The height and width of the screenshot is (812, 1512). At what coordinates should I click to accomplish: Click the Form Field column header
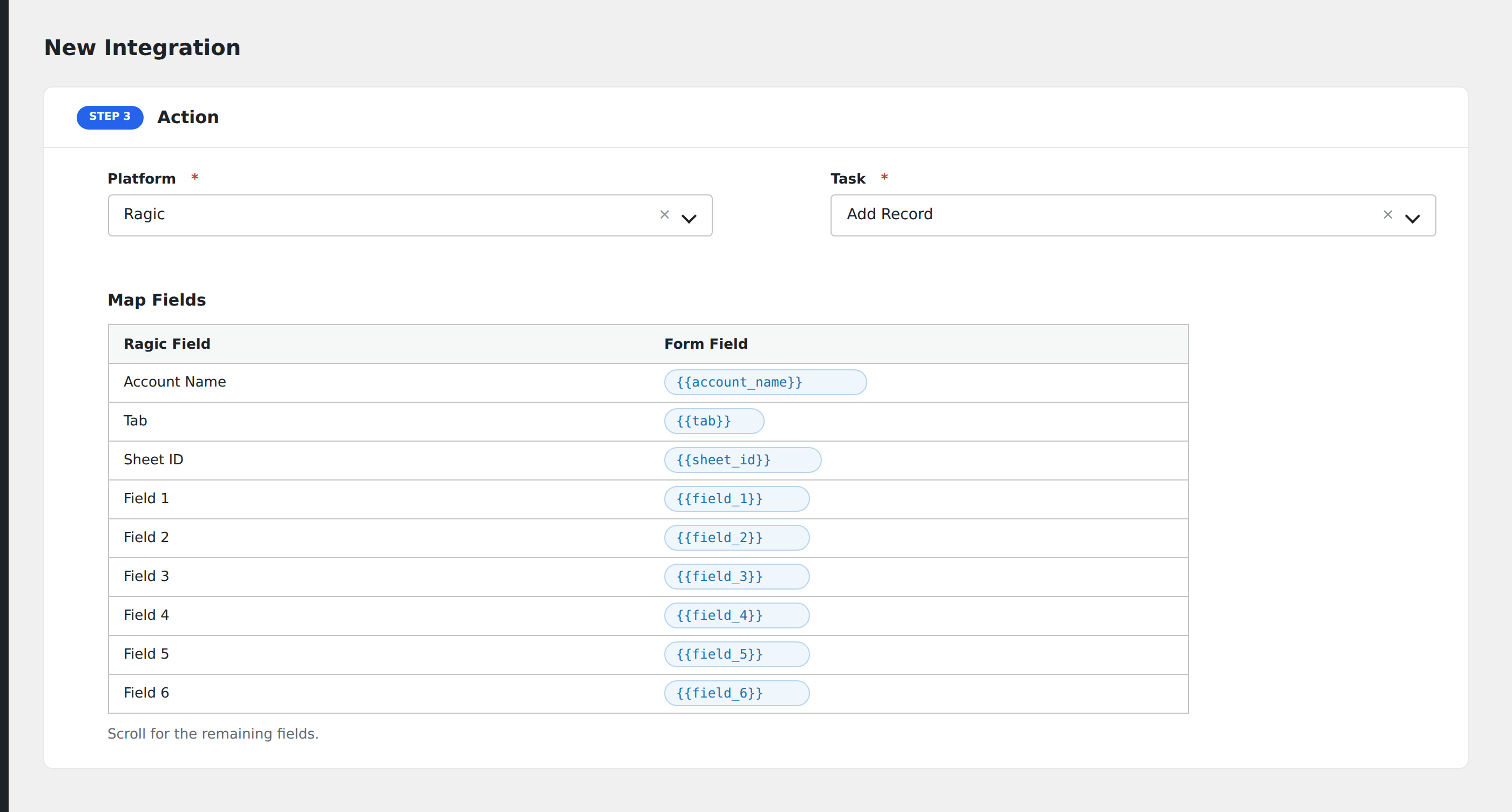pyautogui.click(x=706, y=344)
